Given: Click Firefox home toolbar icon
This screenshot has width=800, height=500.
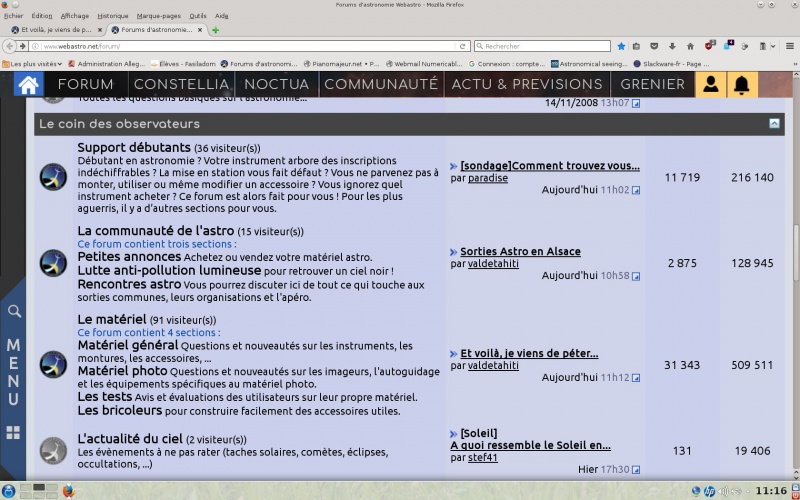Looking at the screenshot, I should (690, 46).
